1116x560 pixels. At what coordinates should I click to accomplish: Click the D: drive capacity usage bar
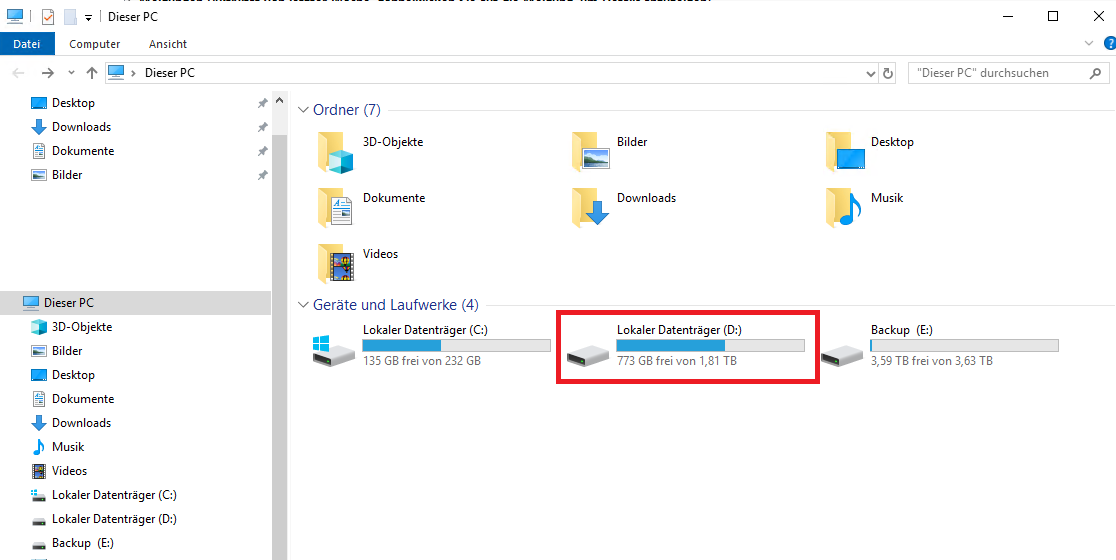(710, 346)
